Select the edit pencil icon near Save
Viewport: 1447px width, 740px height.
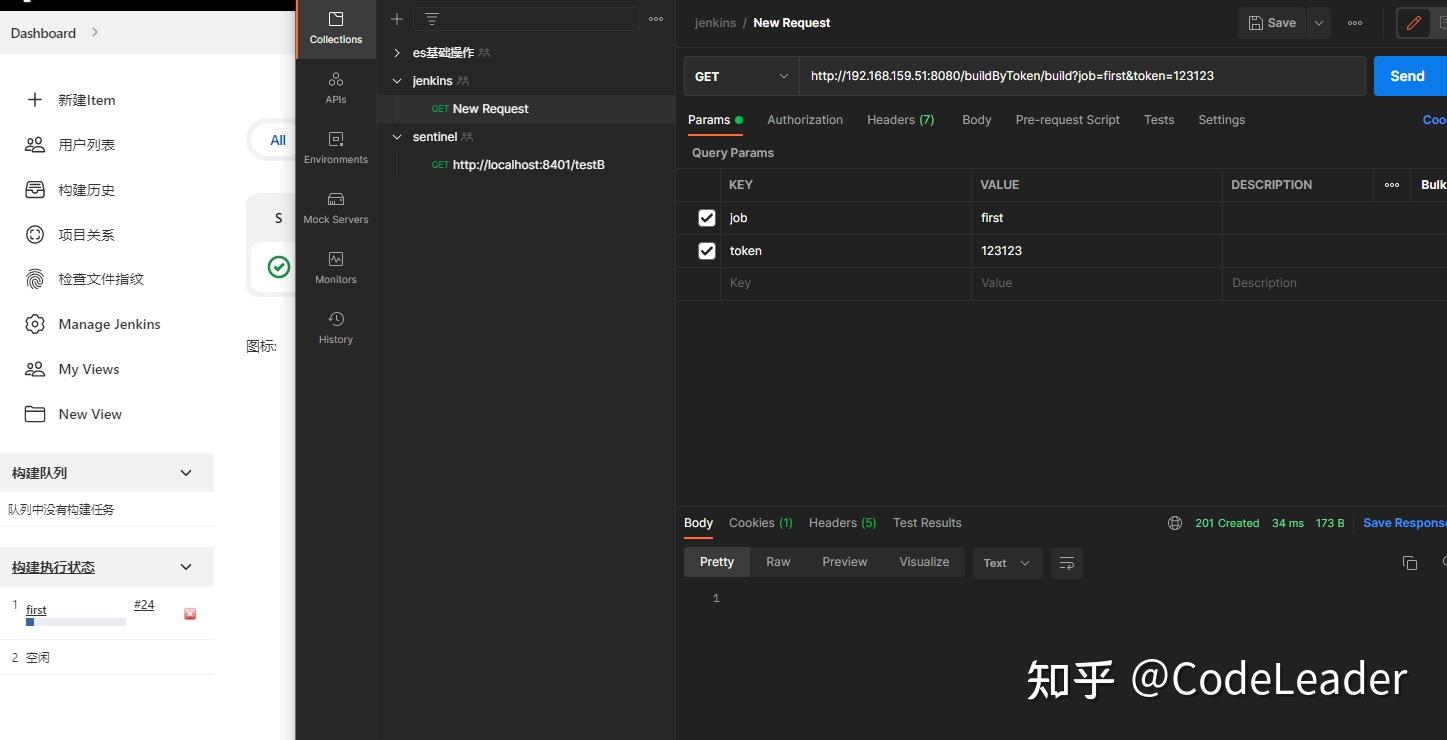coord(1413,22)
